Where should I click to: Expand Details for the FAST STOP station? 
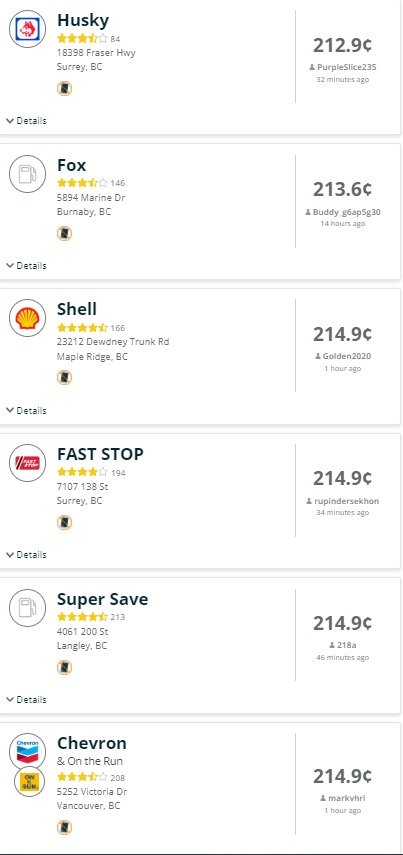26,555
